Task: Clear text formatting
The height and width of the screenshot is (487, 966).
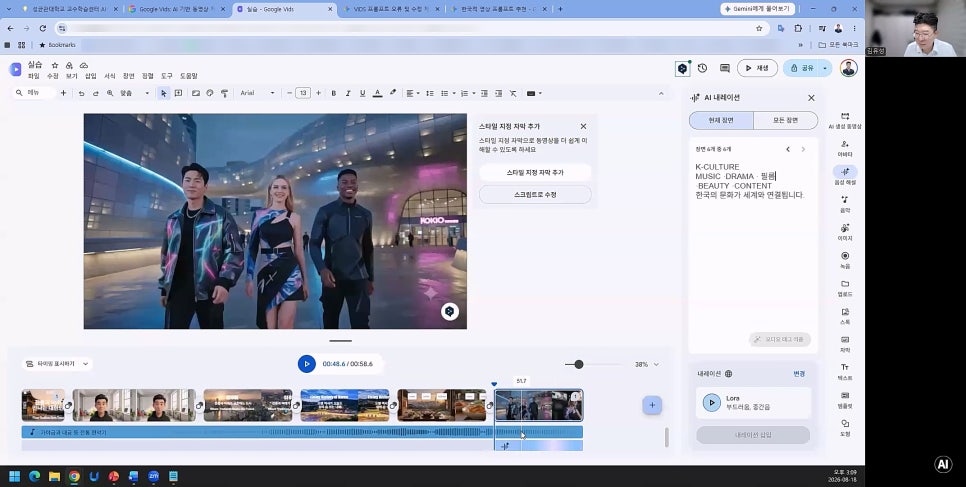Action: [x=513, y=93]
